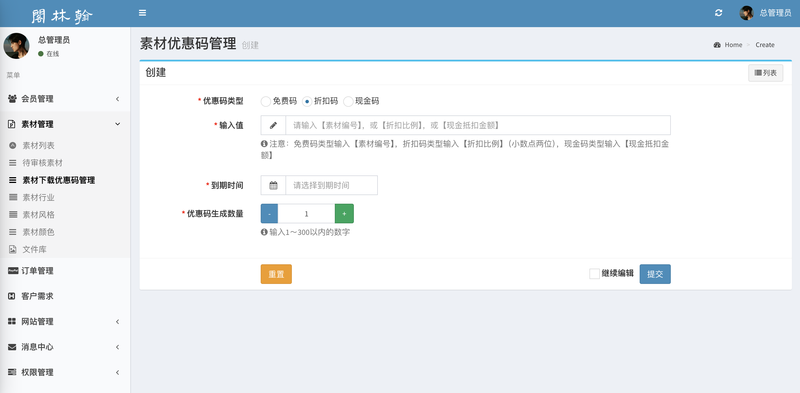Viewport: 800px width, 393px height.
Task: Click the 会员管理 users icon
Action: pos(12,99)
